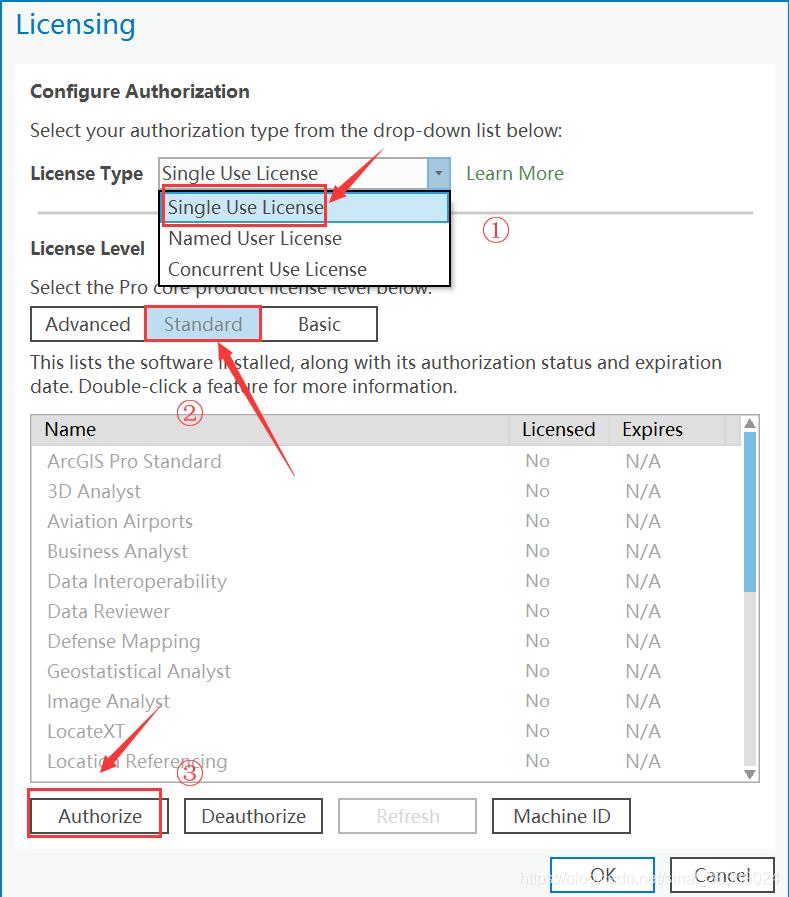Dismiss dialog with Cancel button
Viewport: 789px width, 897px height.
coord(722,875)
